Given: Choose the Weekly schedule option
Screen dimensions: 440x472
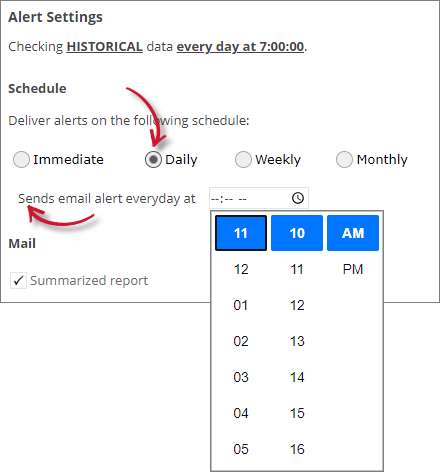Looking at the screenshot, I should 243,159.
